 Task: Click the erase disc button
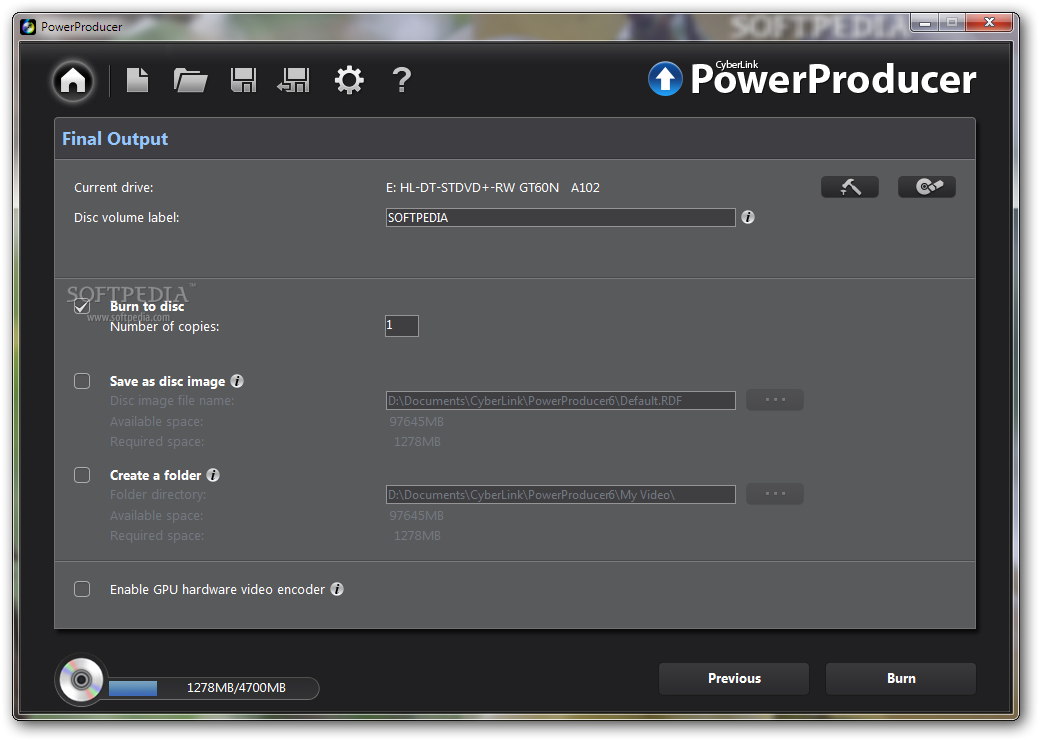click(x=927, y=187)
